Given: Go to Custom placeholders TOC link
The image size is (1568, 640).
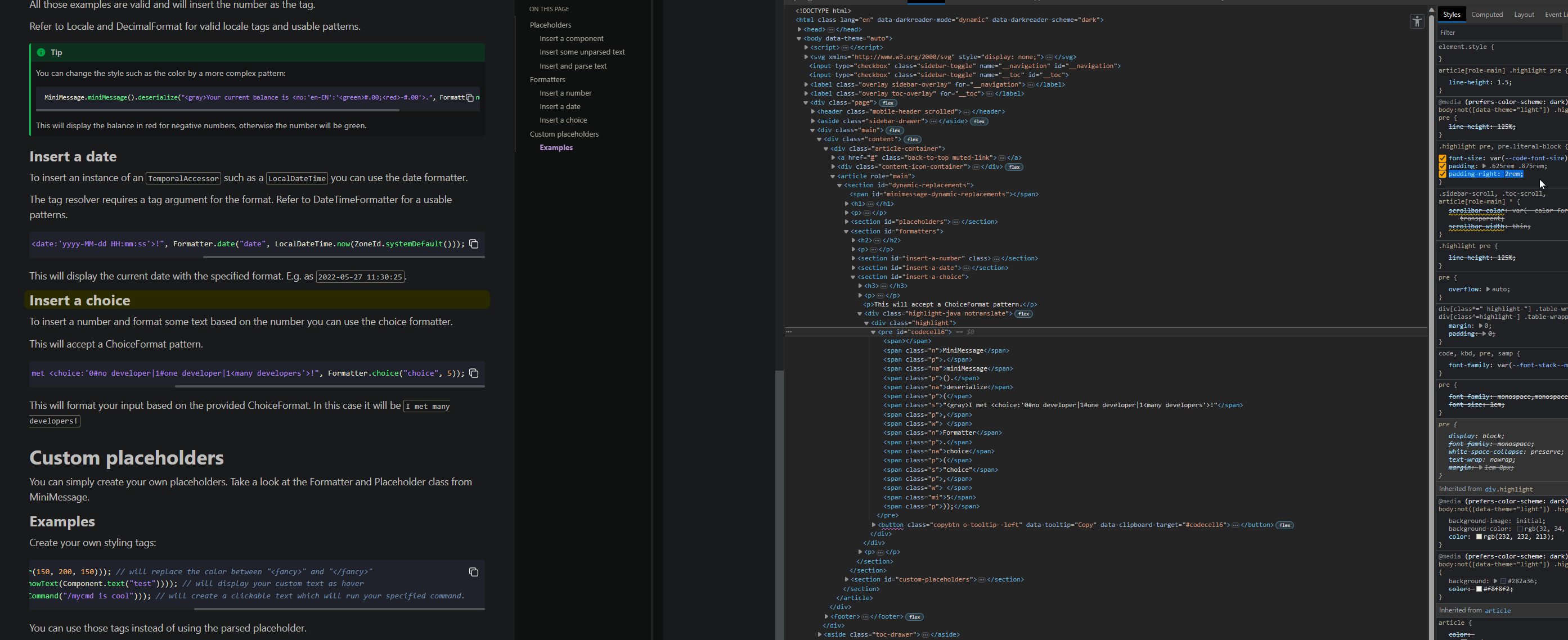Looking at the screenshot, I should (564, 134).
